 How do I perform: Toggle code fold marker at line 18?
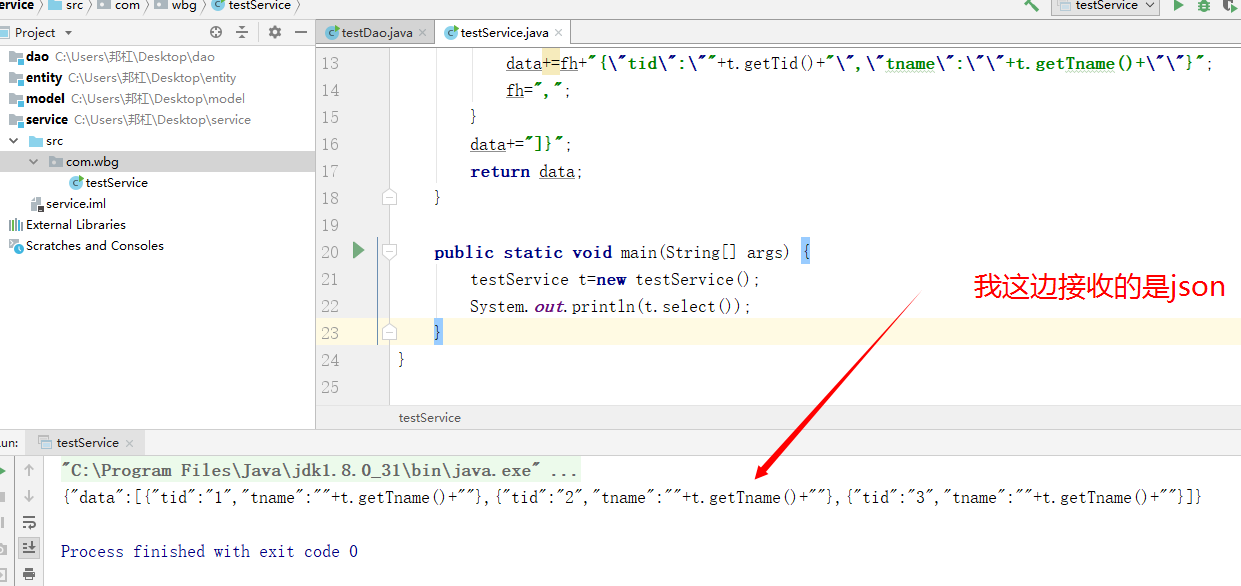point(390,197)
